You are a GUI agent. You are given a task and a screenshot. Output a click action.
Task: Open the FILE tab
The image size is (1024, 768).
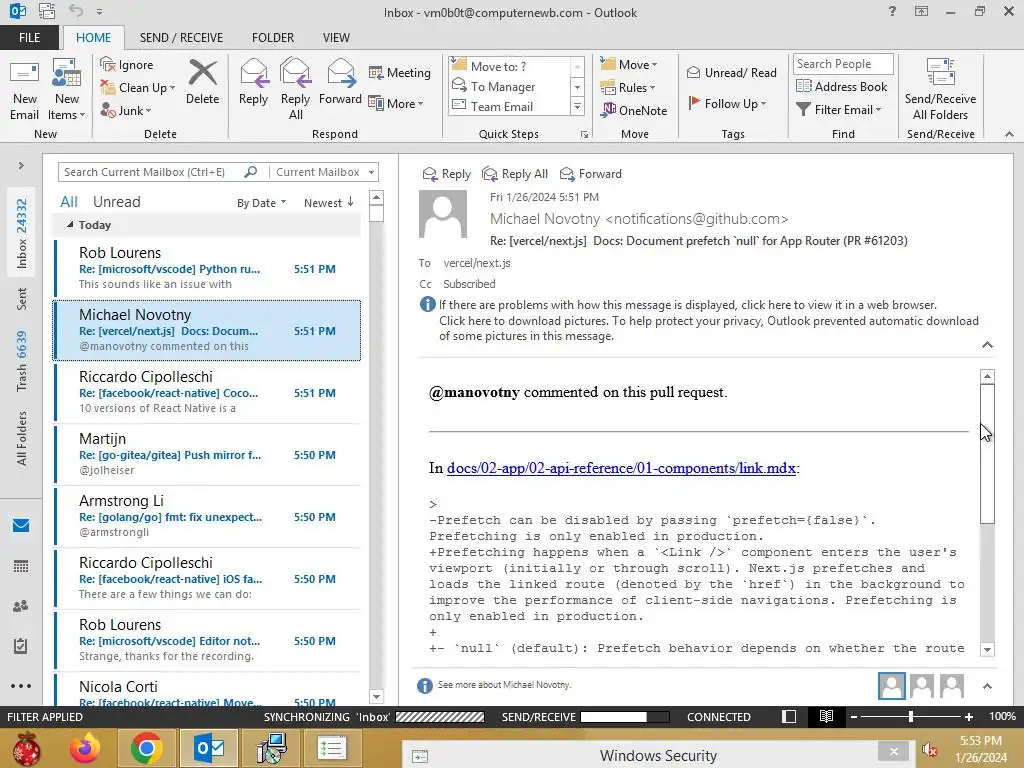click(29, 37)
